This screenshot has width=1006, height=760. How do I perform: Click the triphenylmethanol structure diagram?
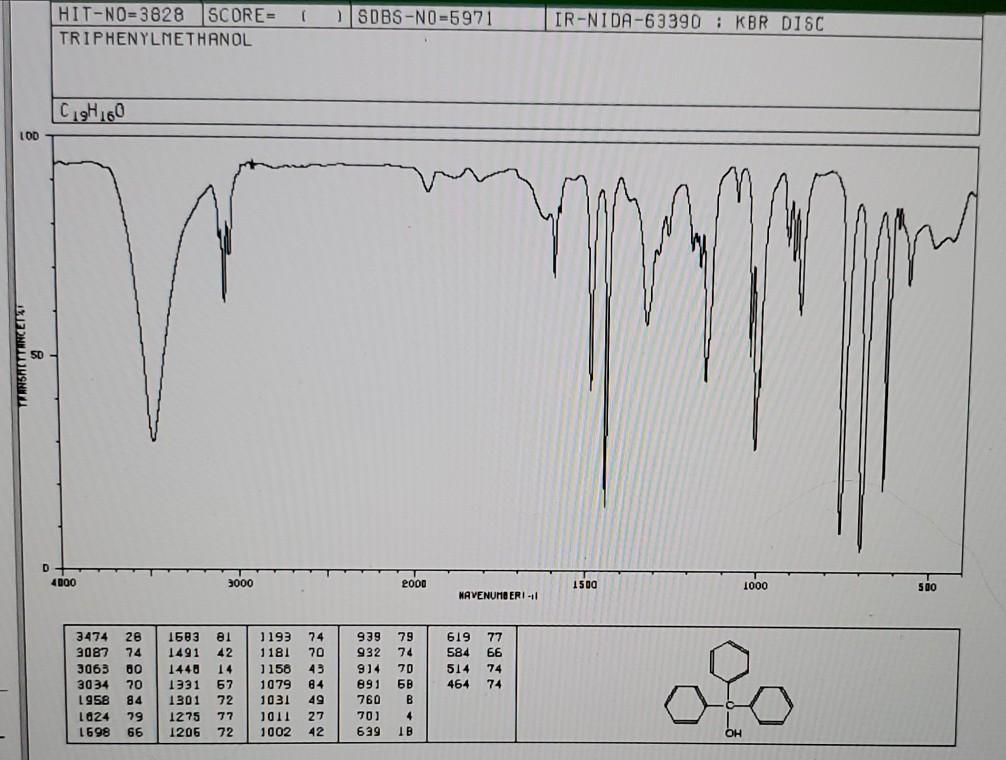pos(729,690)
